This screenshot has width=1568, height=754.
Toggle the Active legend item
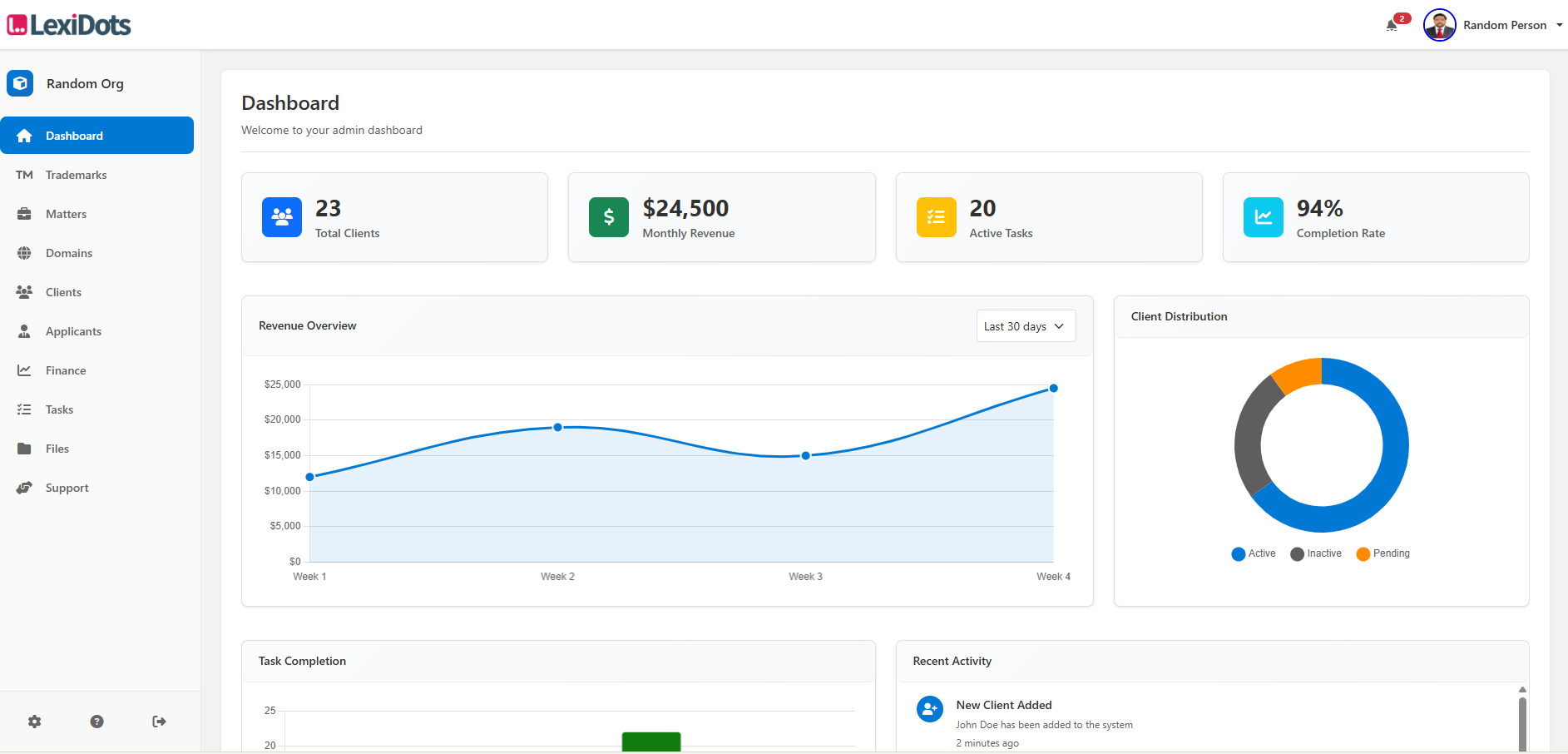click(1254, 553)
